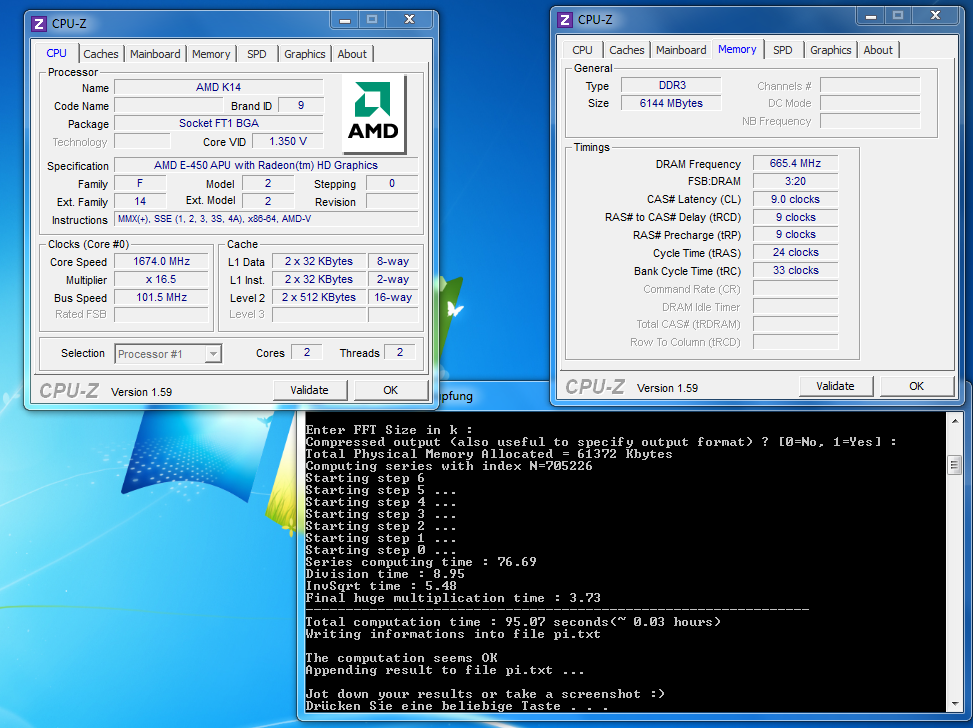Open Memory tab in left CPU-Z window
Screen dimensions: 973x728
pyautogui.click(x=211, y=54)
